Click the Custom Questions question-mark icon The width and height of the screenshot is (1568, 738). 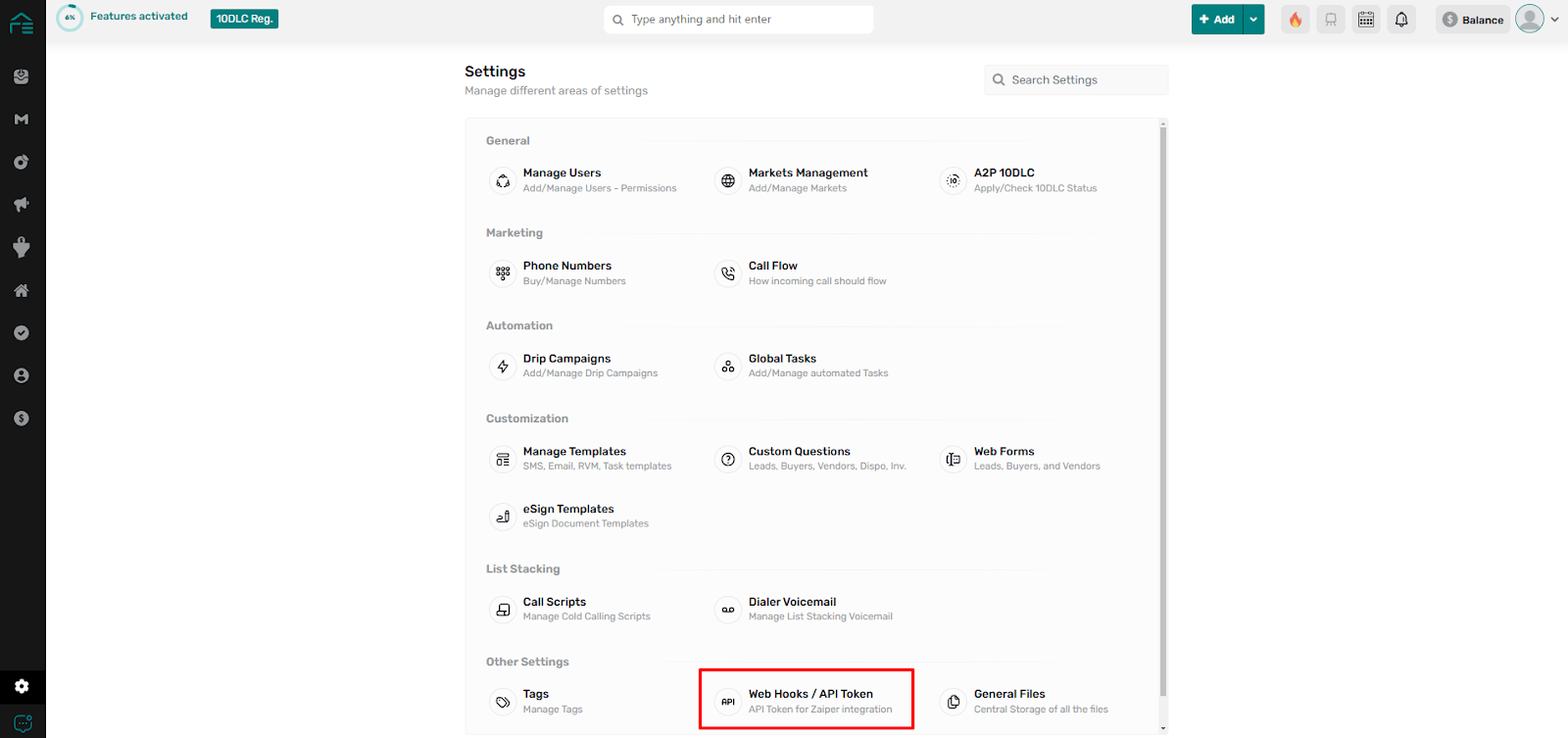pos(728,459)
